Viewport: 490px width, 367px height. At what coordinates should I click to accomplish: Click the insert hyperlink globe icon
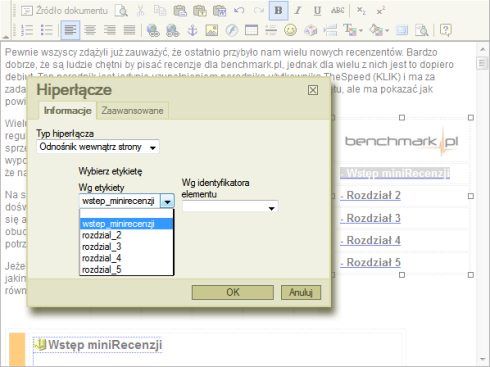pos(153,30)
